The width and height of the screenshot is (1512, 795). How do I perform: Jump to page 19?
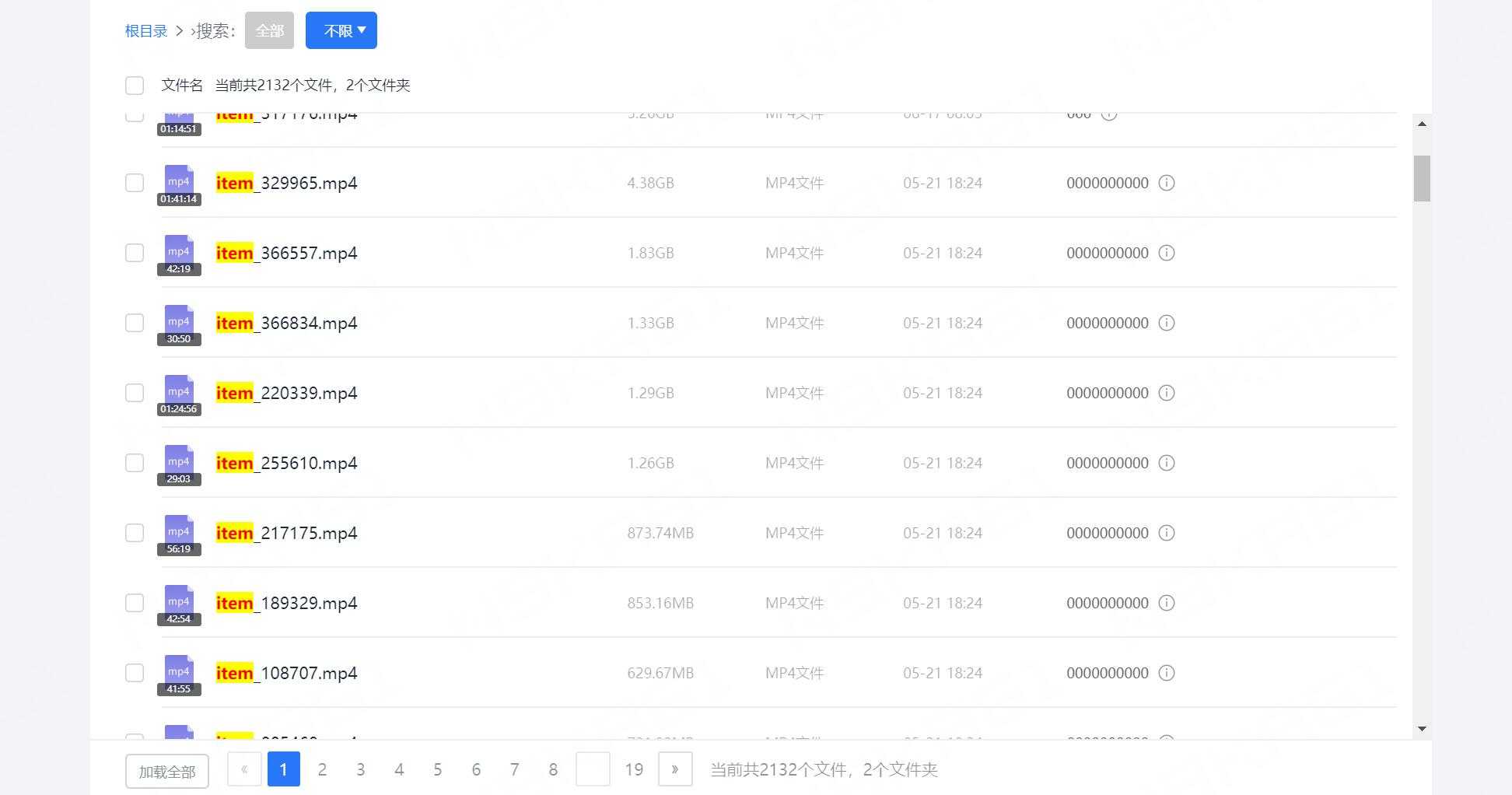pos(634,769)
